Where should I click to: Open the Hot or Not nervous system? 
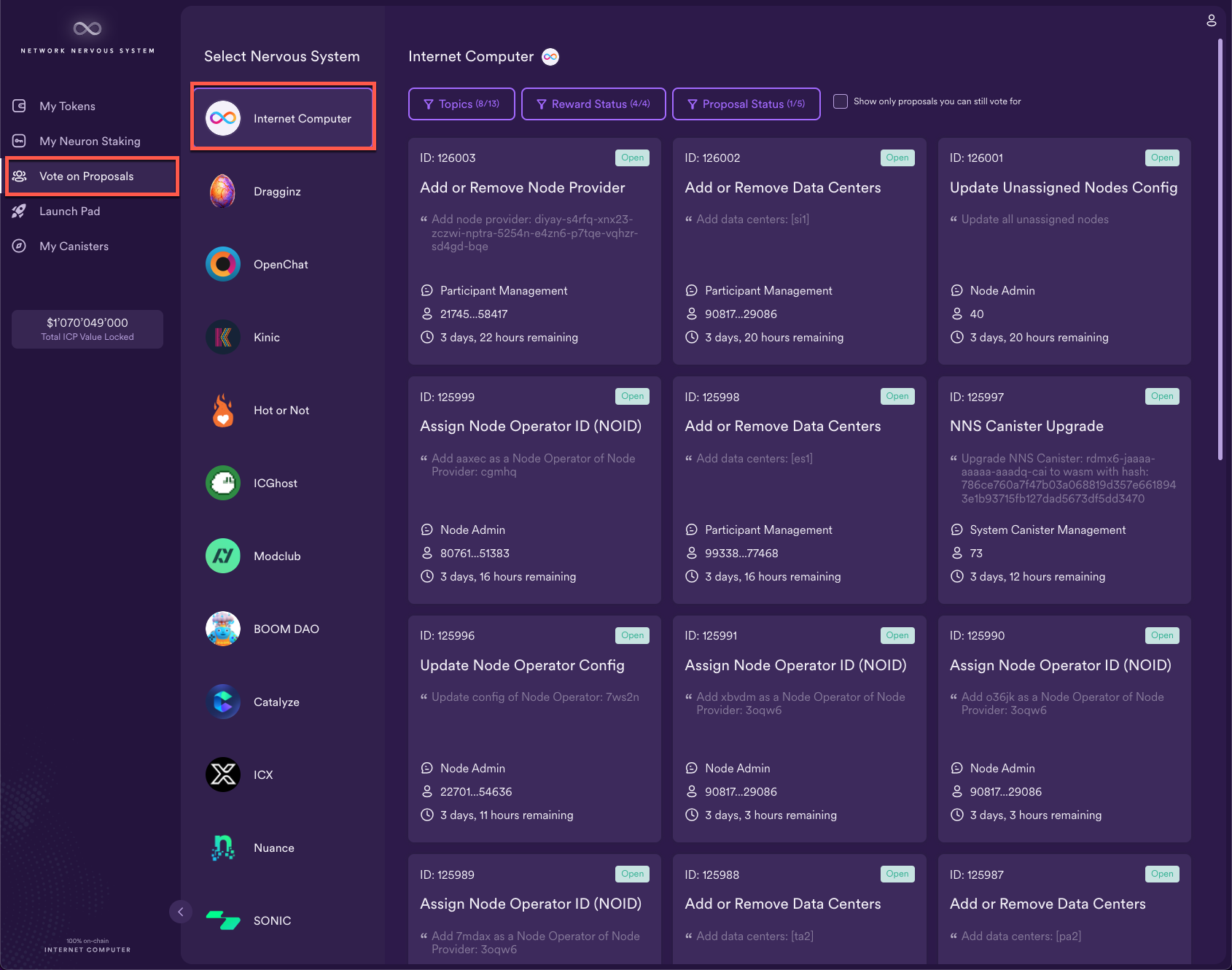coord(222,410)
